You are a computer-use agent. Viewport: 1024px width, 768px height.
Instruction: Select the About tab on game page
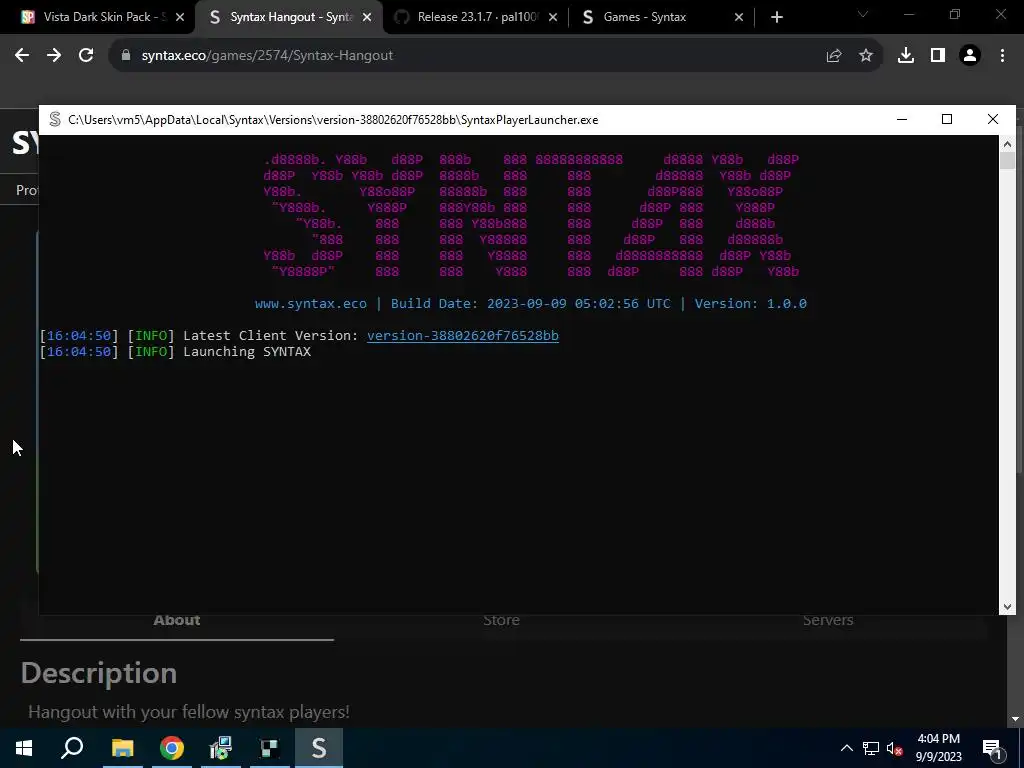[x=176, y=620]
